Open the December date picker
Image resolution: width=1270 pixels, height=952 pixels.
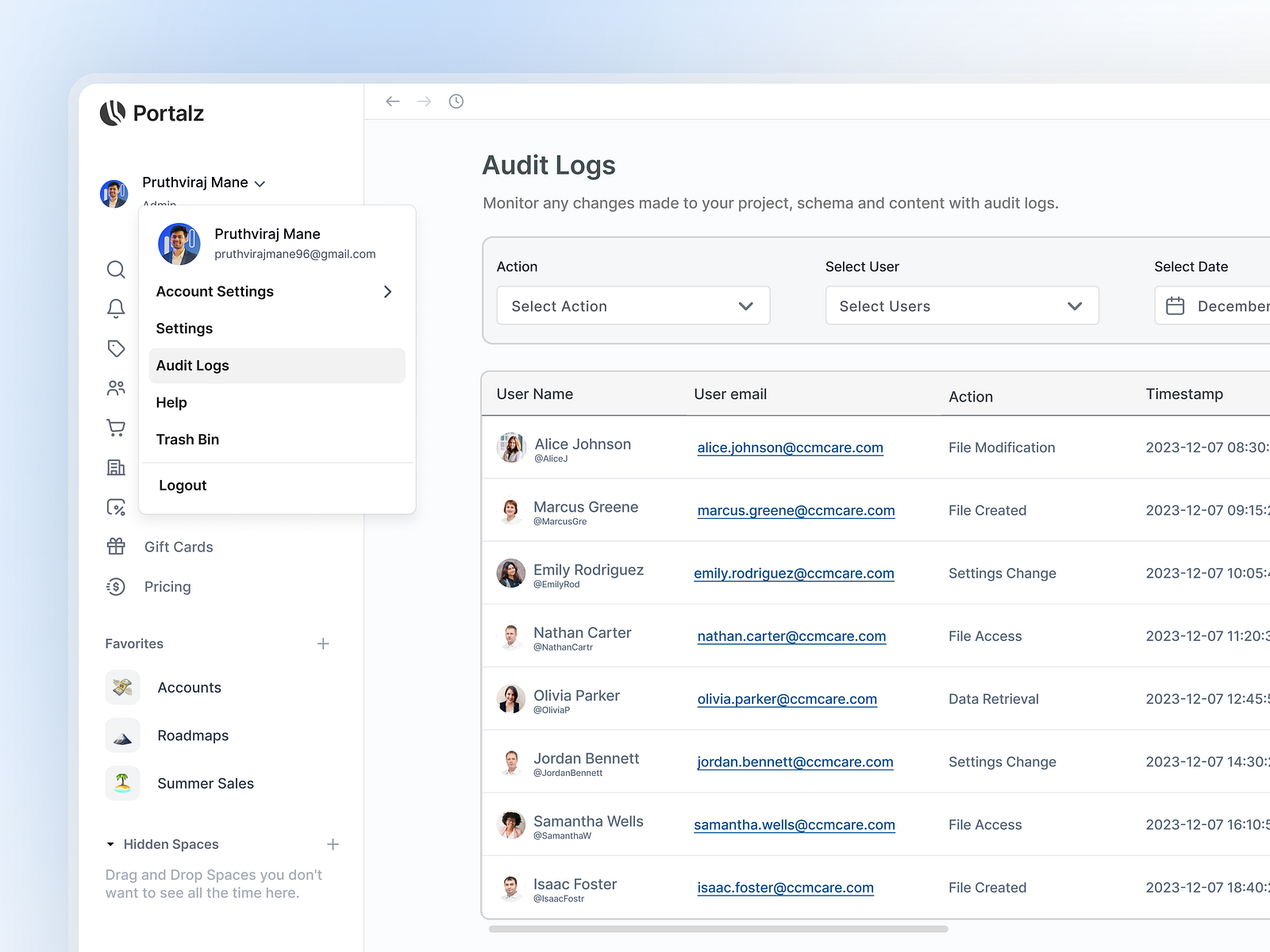[x=1214, y=305]
